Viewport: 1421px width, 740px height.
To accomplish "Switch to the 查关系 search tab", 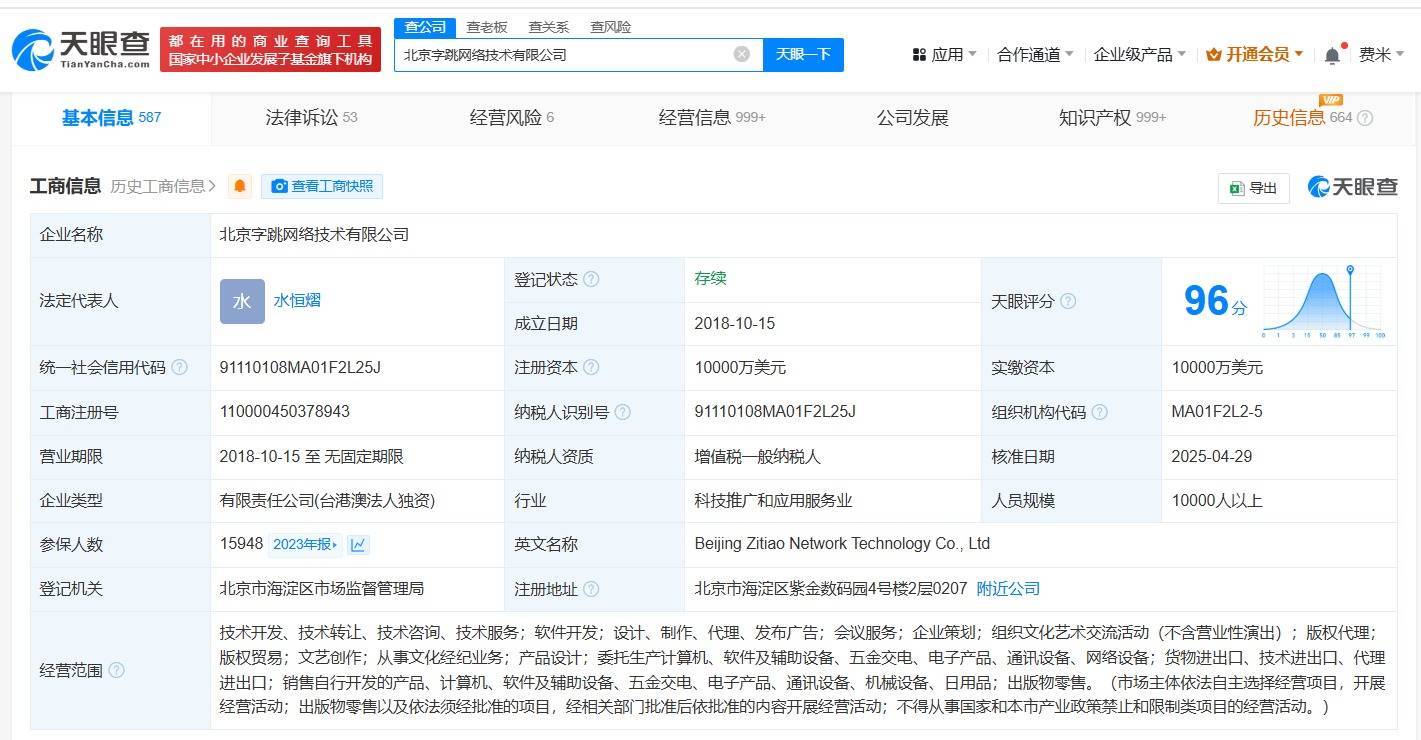I will coord(548,27).
